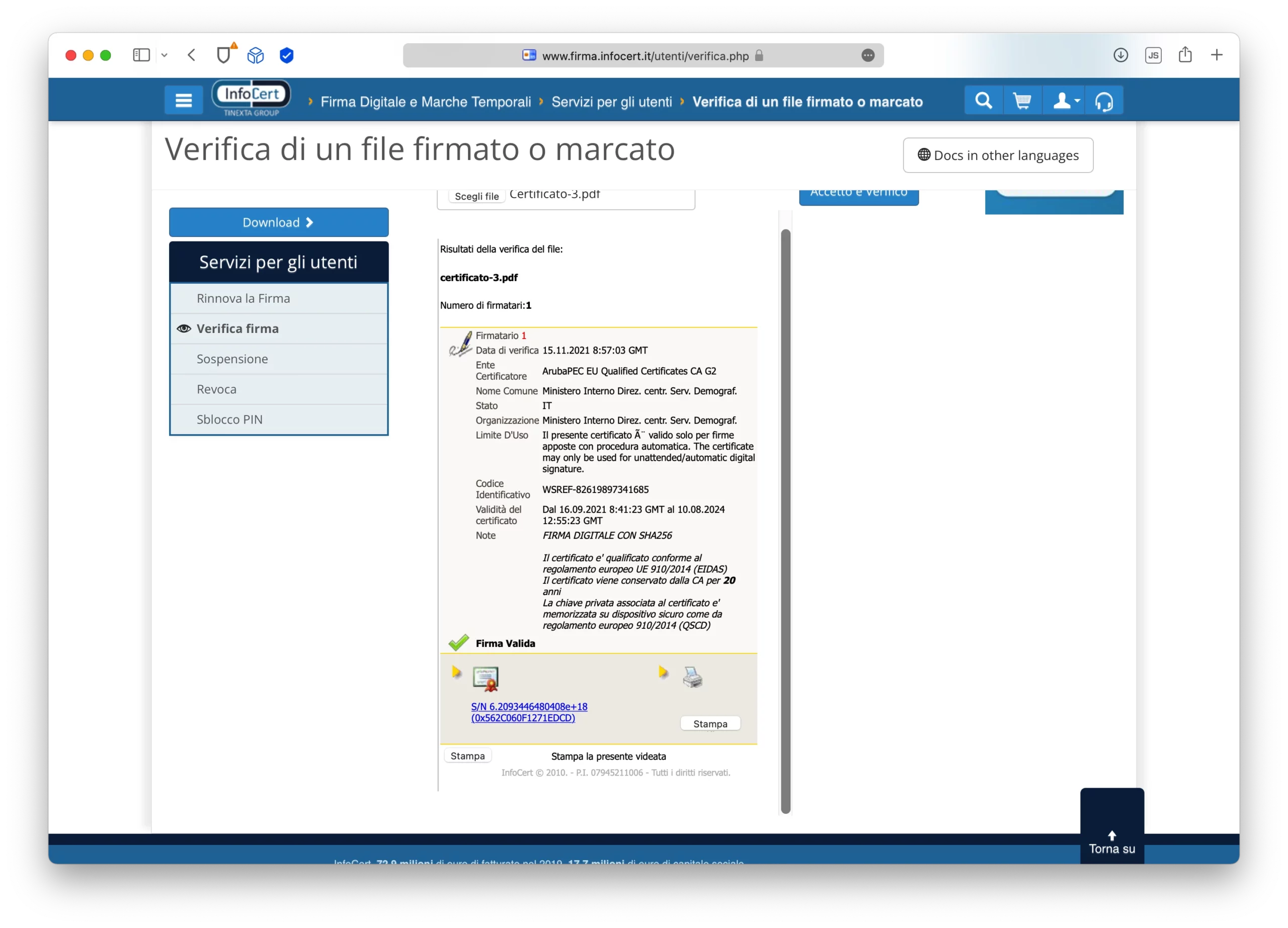Click the globe icon in Docs button
The width and height of the screenshot is (1288, 928).
pos(924,155)
